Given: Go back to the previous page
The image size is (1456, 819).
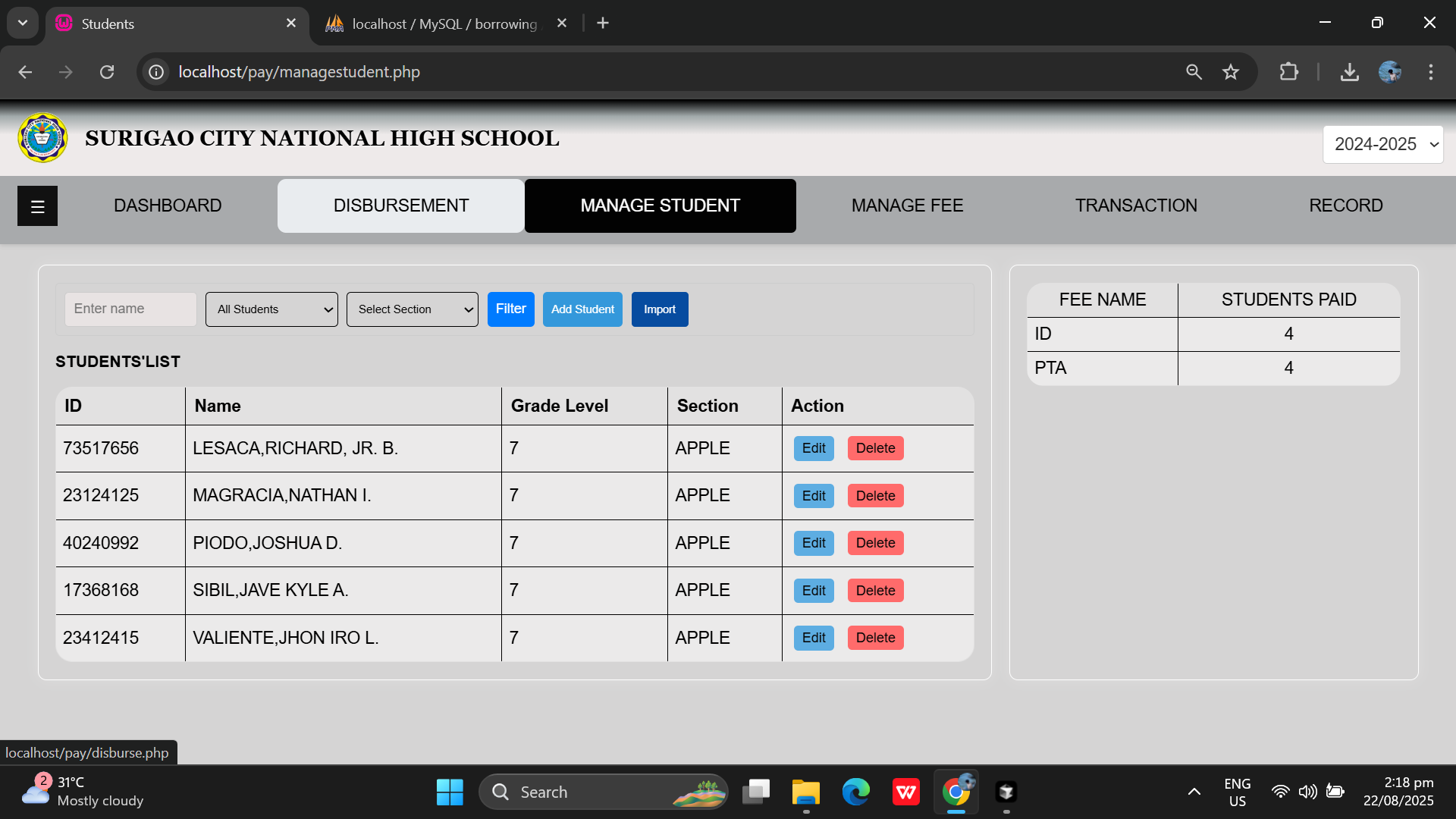Looking at the screenshot, I should click(x=25, y=72).
